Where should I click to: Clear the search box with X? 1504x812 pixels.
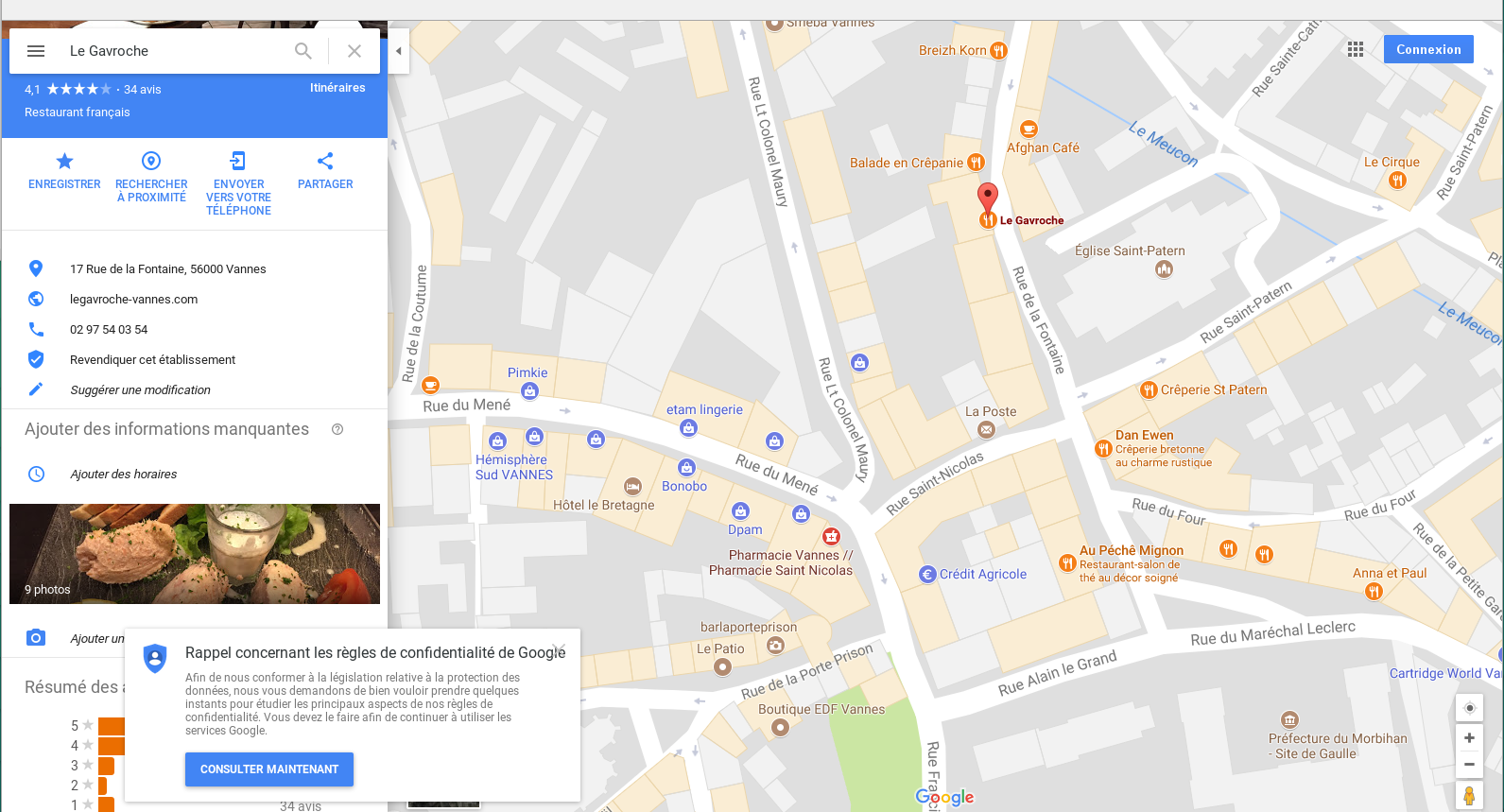click(x=354, y=51)
